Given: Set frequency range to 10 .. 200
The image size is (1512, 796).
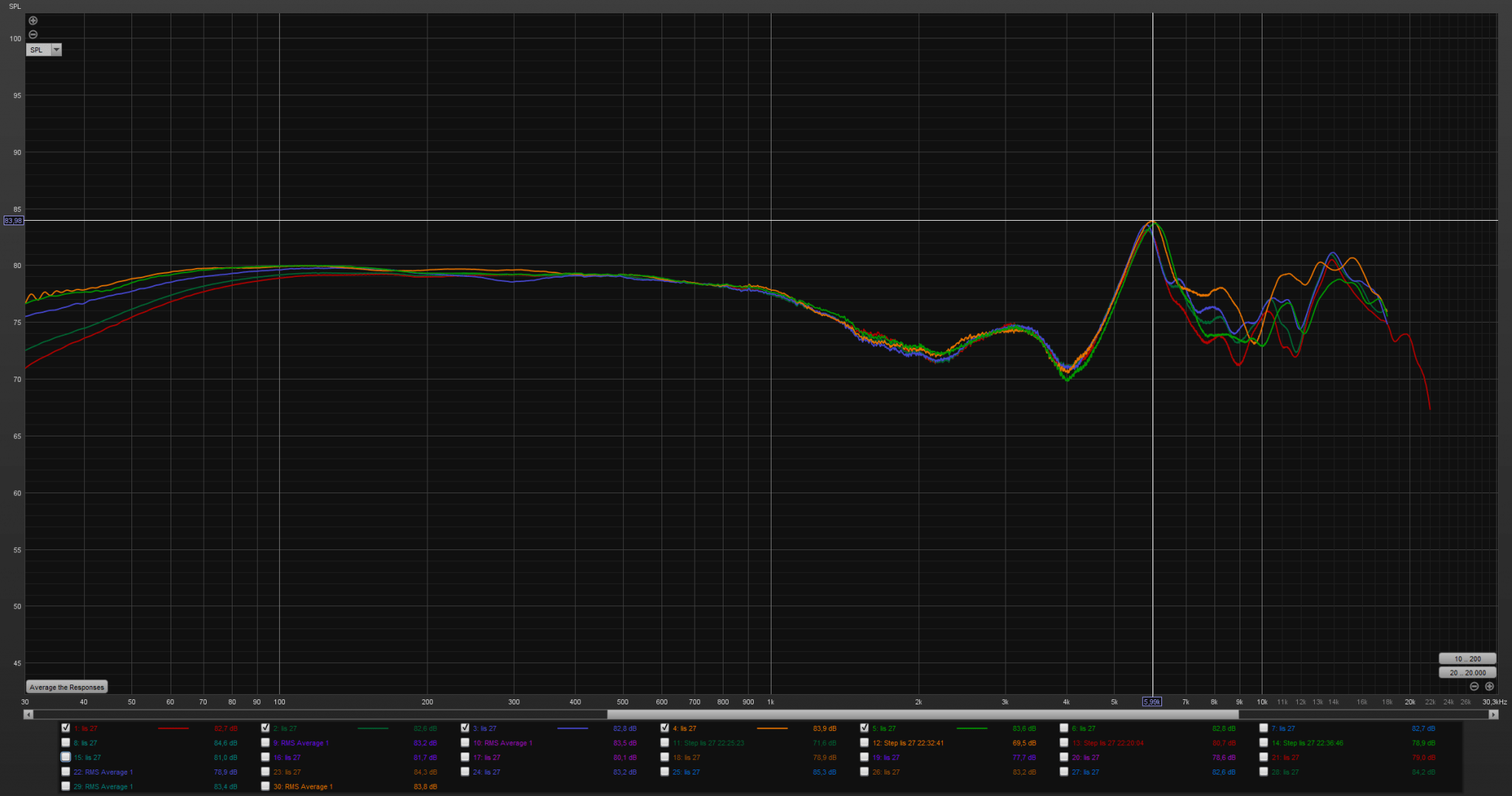Looking at the screenshot, I should click(1468, 659).
